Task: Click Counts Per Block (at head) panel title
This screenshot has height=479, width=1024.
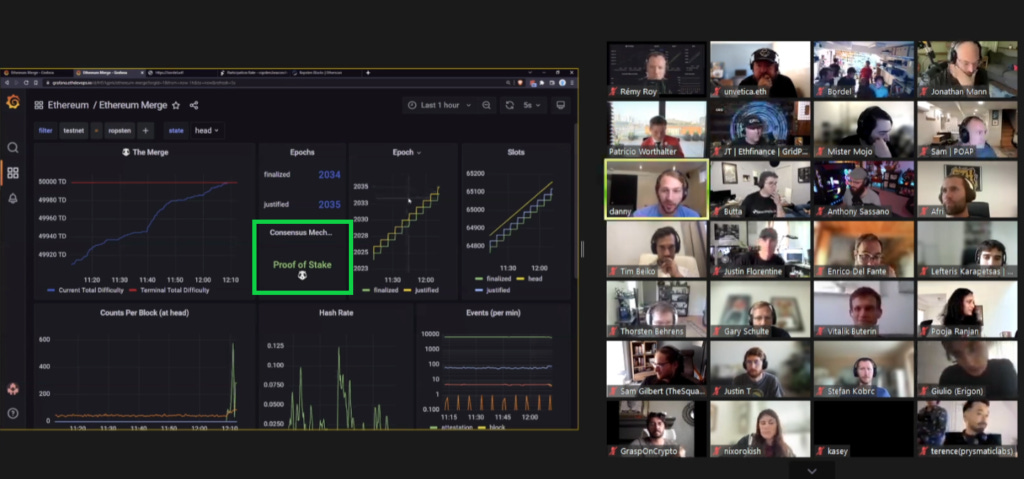Action: coord(144,313)
